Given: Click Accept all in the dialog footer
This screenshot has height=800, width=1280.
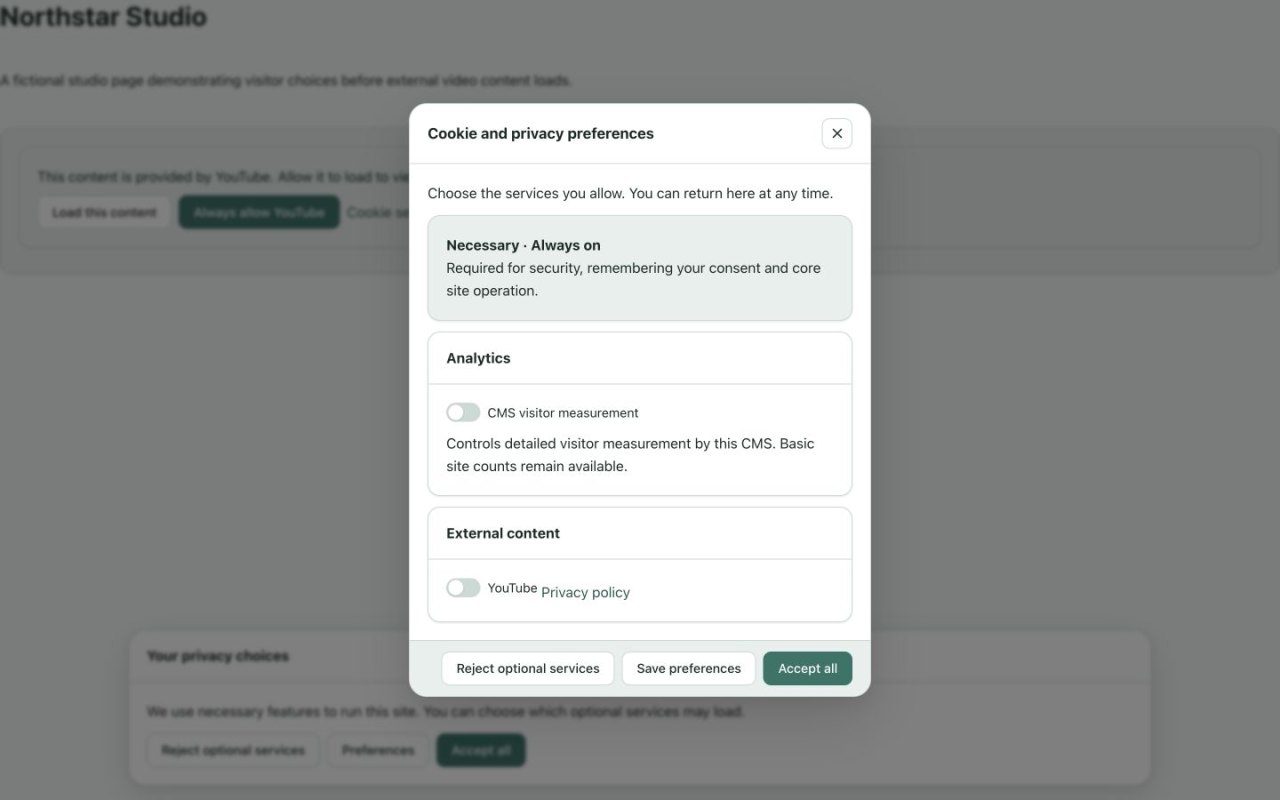Looking at the screenshot, I should pos(808,668).
